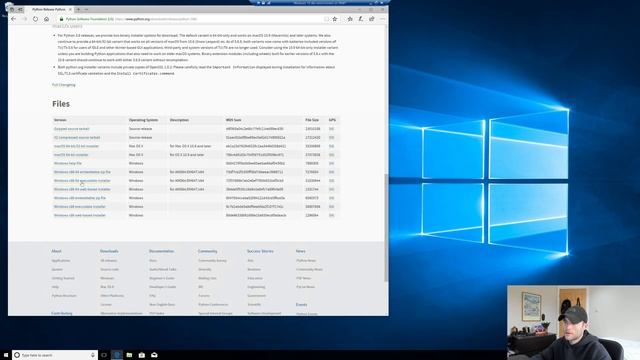Go back with the browser back arrow
640x360 pixels.
pos(13,19)
